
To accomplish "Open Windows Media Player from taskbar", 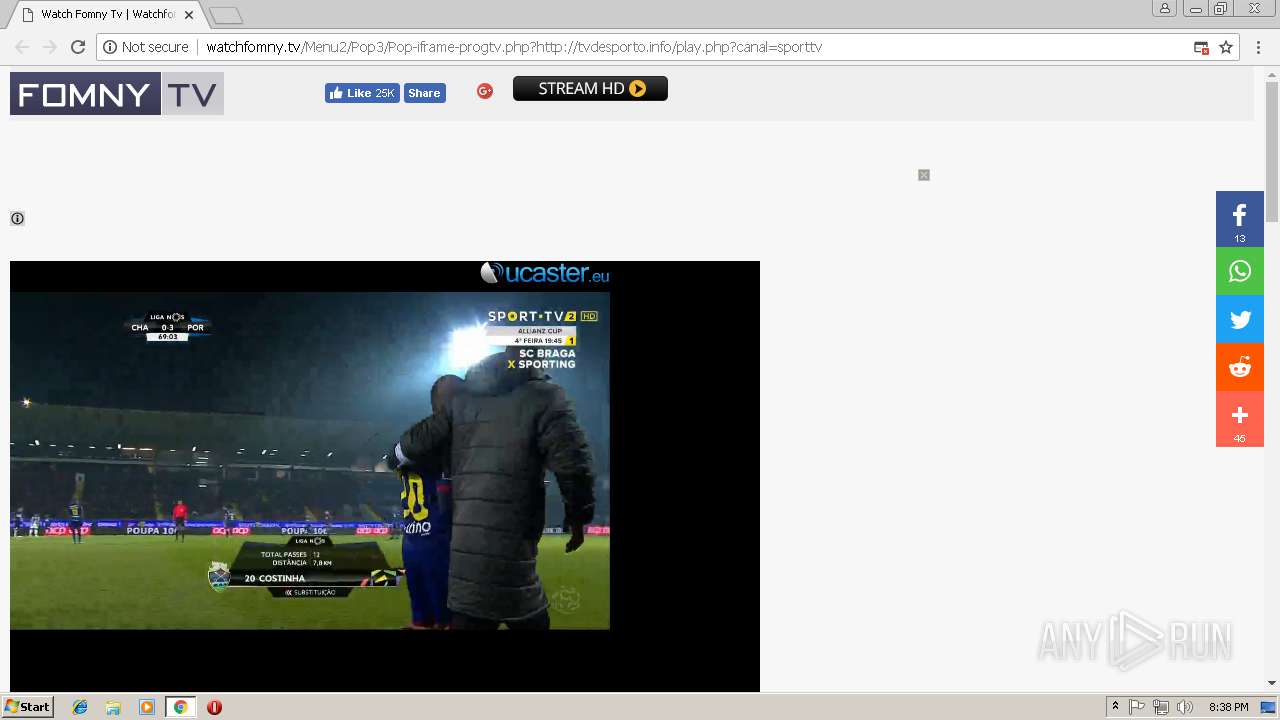I will 147,707.
